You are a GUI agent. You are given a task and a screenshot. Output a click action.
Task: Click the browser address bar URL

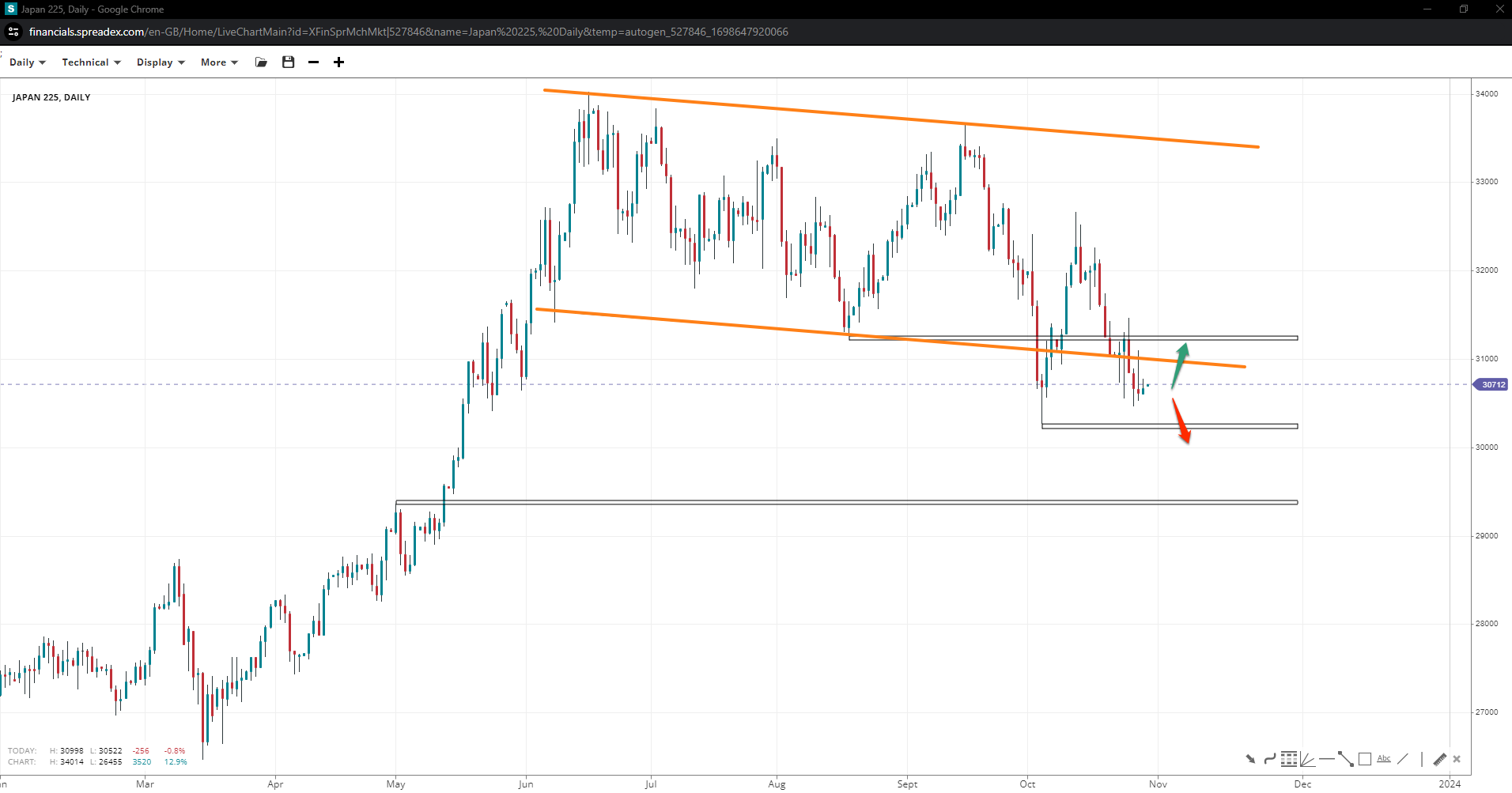(408, 32)
